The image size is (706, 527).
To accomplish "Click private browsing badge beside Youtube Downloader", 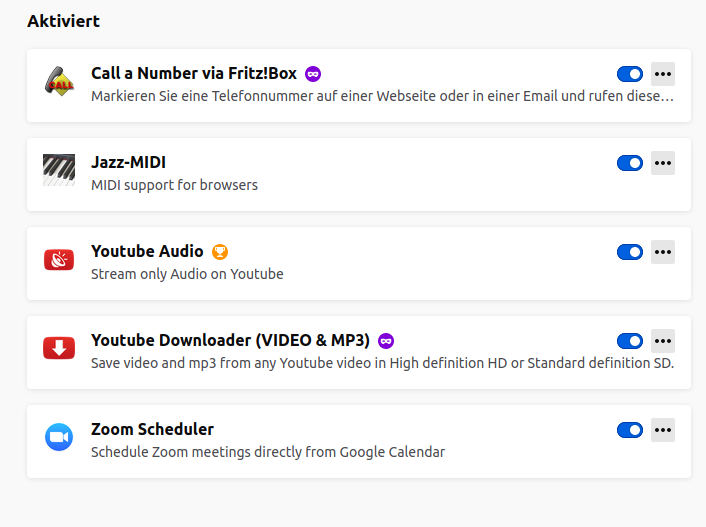I will point(386,341).
